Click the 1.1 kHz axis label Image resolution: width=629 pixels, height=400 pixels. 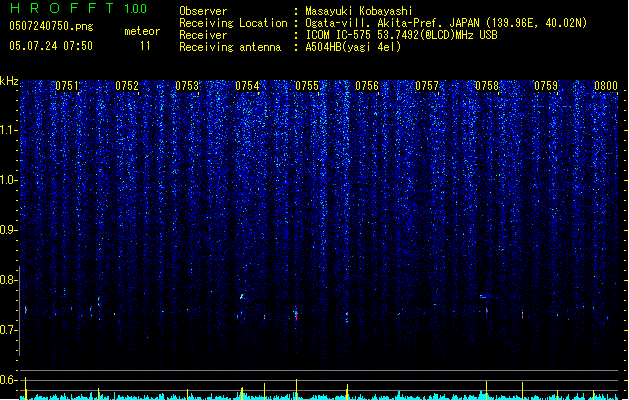[8, 130]
